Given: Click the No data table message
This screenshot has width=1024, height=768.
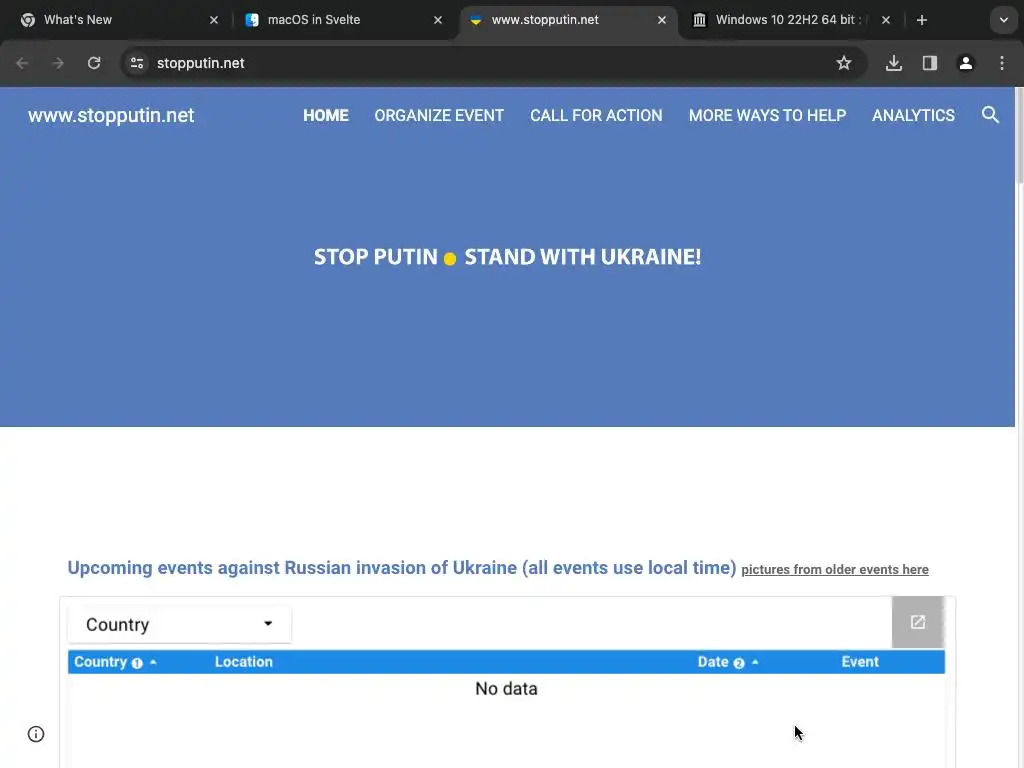Looking at the screenshot, I should pyautogui.click(x=506, y=689).
